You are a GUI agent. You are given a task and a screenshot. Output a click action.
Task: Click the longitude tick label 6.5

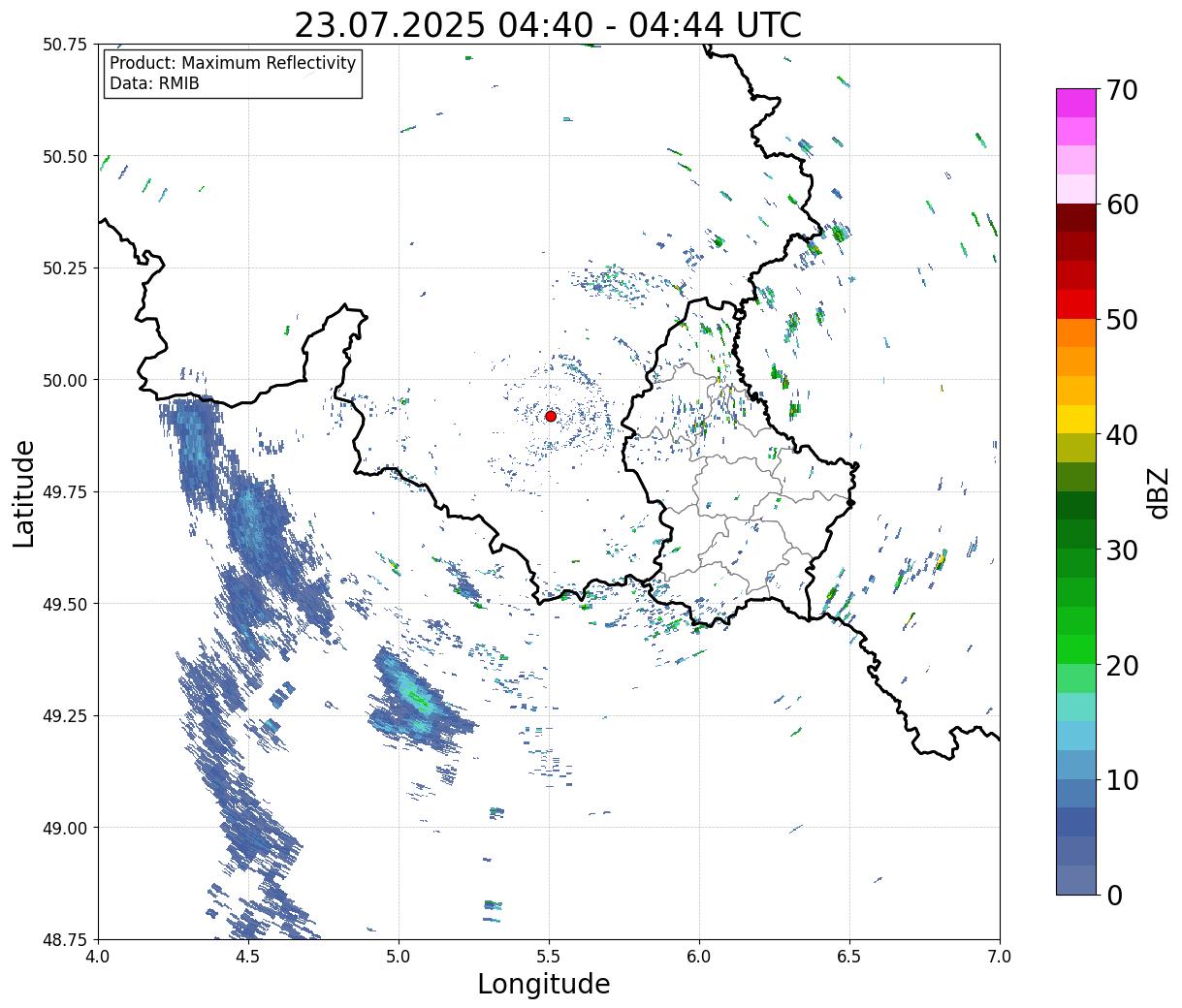coord(849,957)
